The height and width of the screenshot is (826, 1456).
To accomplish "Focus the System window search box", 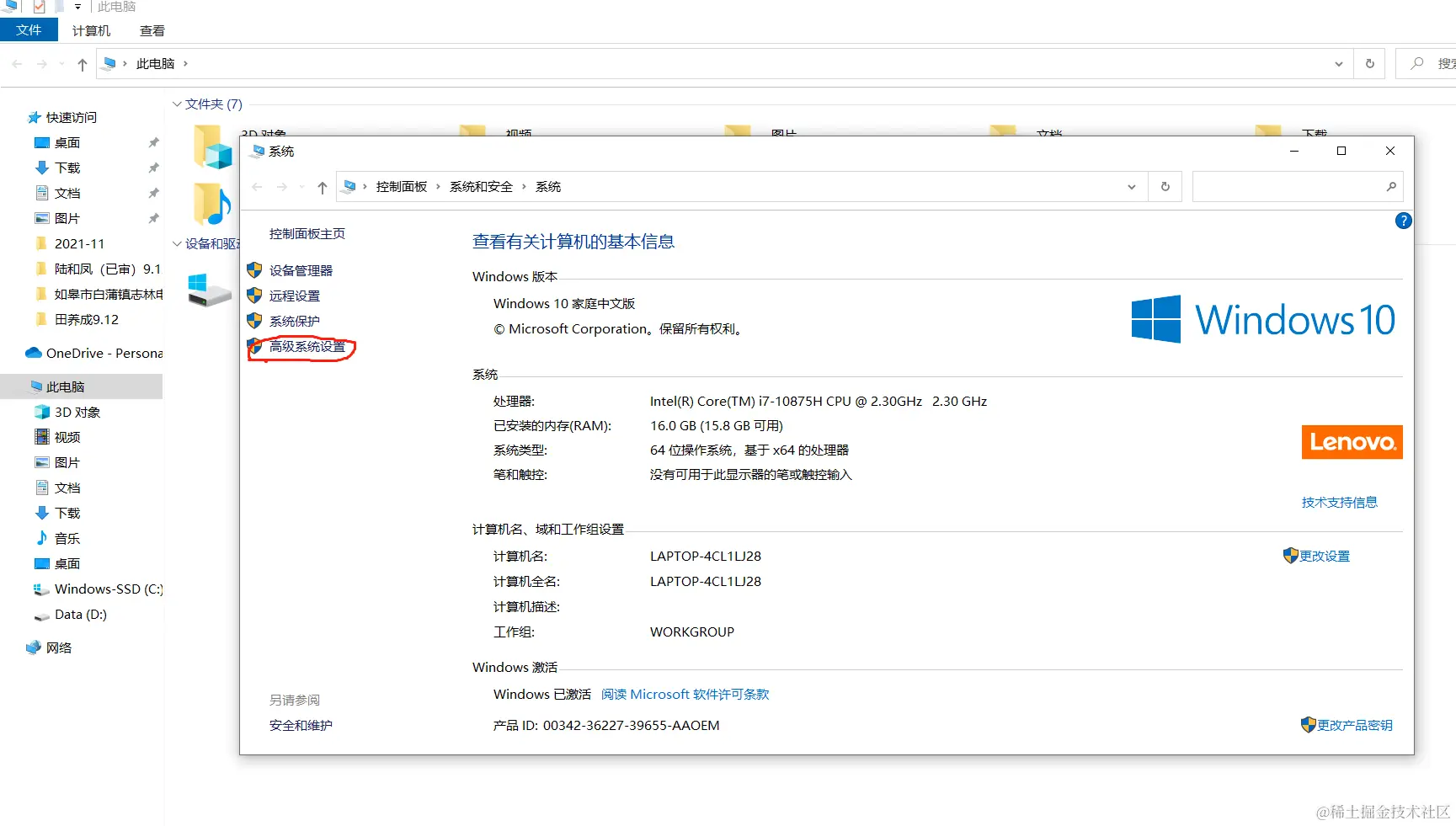I will pyautogui.click(x=1298, y=187).
